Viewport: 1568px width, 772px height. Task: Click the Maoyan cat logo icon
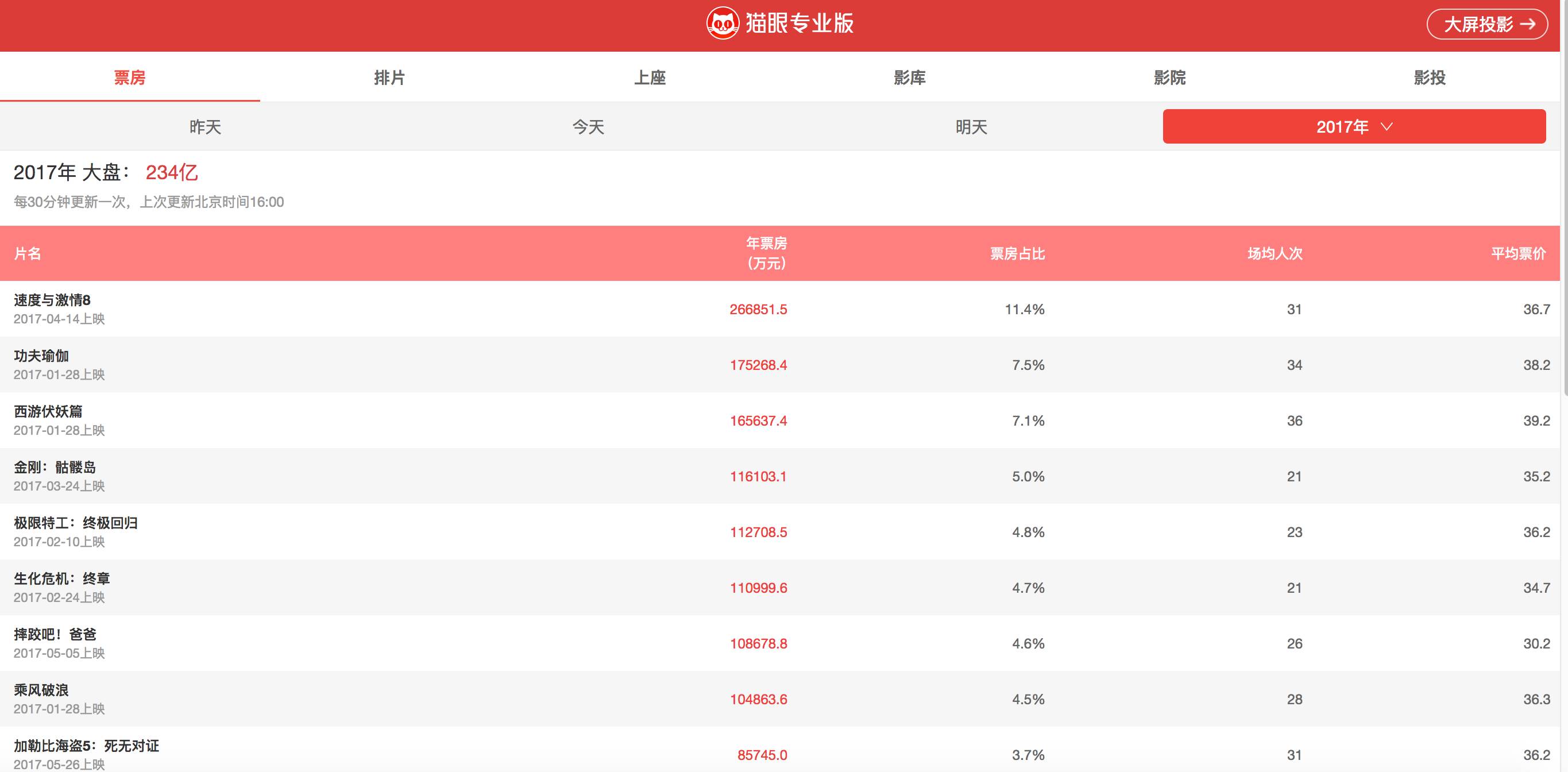pyautogui.click(x=722, y=24)
